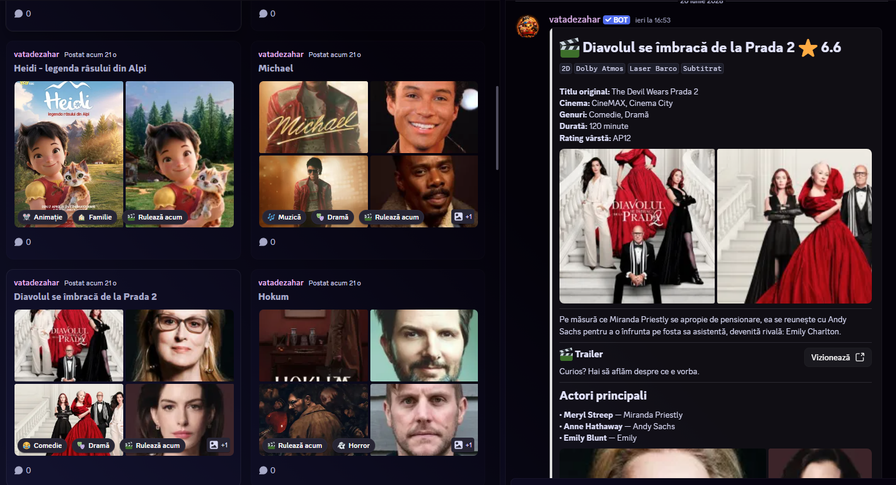Click the comment bubble icon under the Michael post
Image resolution: width=896 pixels, height=485 pixels.
[x=263, y=242]
